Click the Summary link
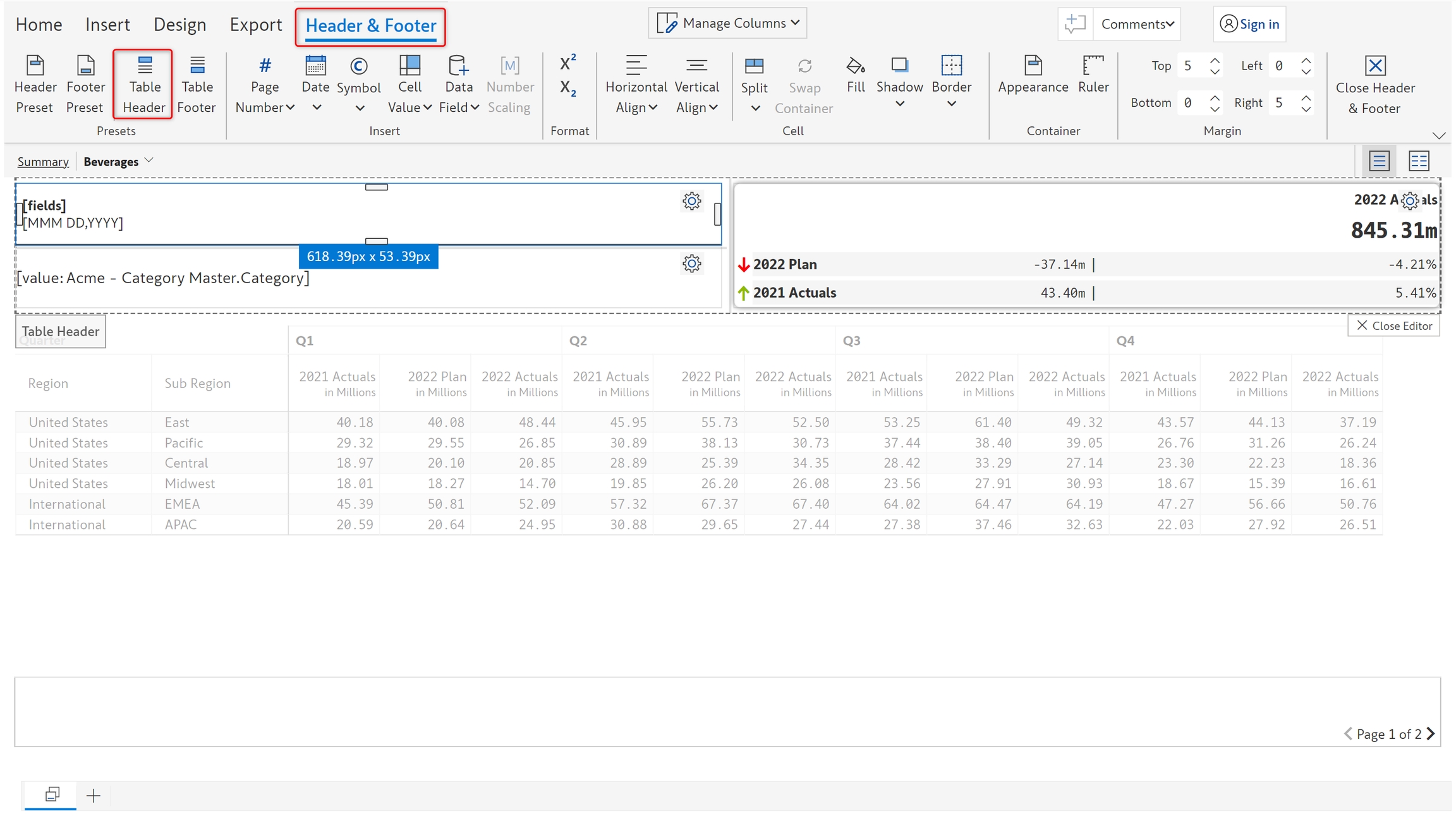Image resolution: width=1456 pixels, height=816 pixels. 43,162
